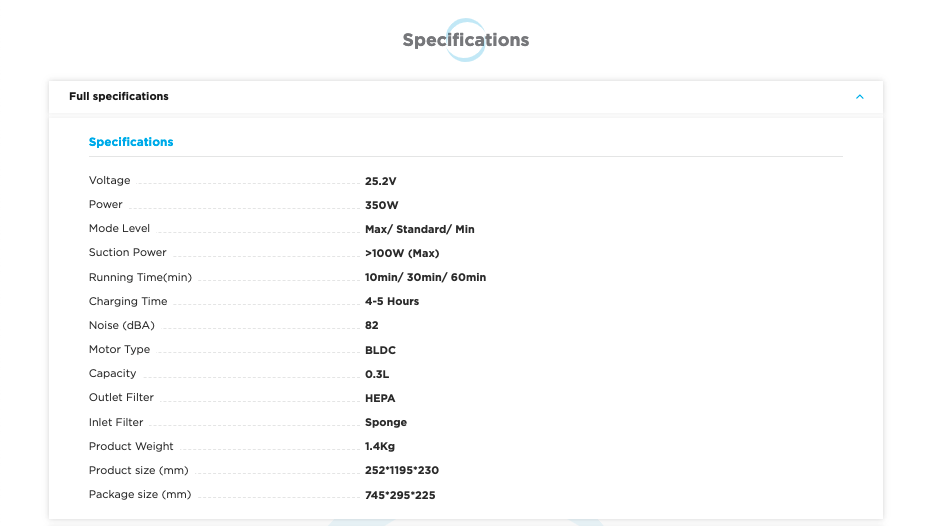Click the Voltage label
Screen dimensions: 931x526
pos(110,181)
